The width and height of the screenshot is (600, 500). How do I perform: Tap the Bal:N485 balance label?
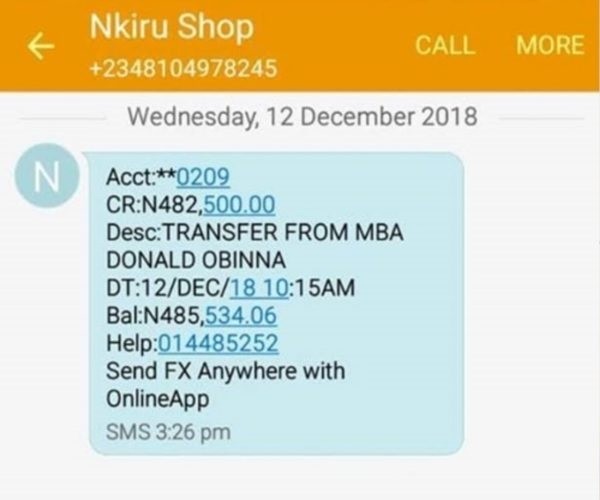155,316
